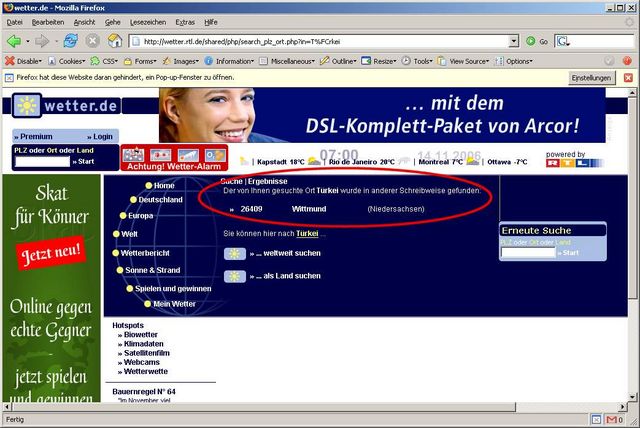Open the Extras menu
This screenshot has height=428, width=640.
tap(185, 21)
